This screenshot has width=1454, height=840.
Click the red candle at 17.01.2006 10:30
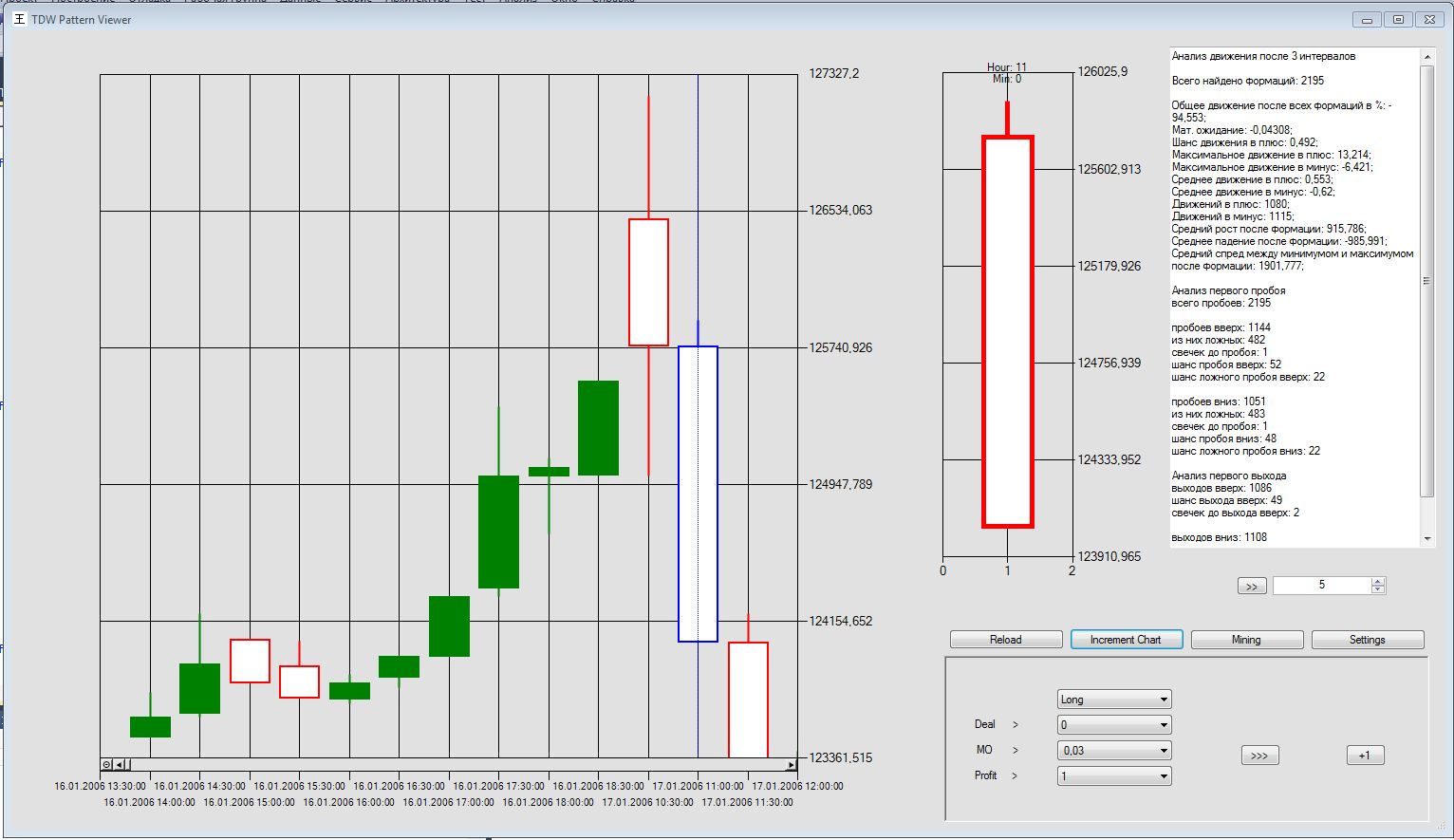coord(648,282)
